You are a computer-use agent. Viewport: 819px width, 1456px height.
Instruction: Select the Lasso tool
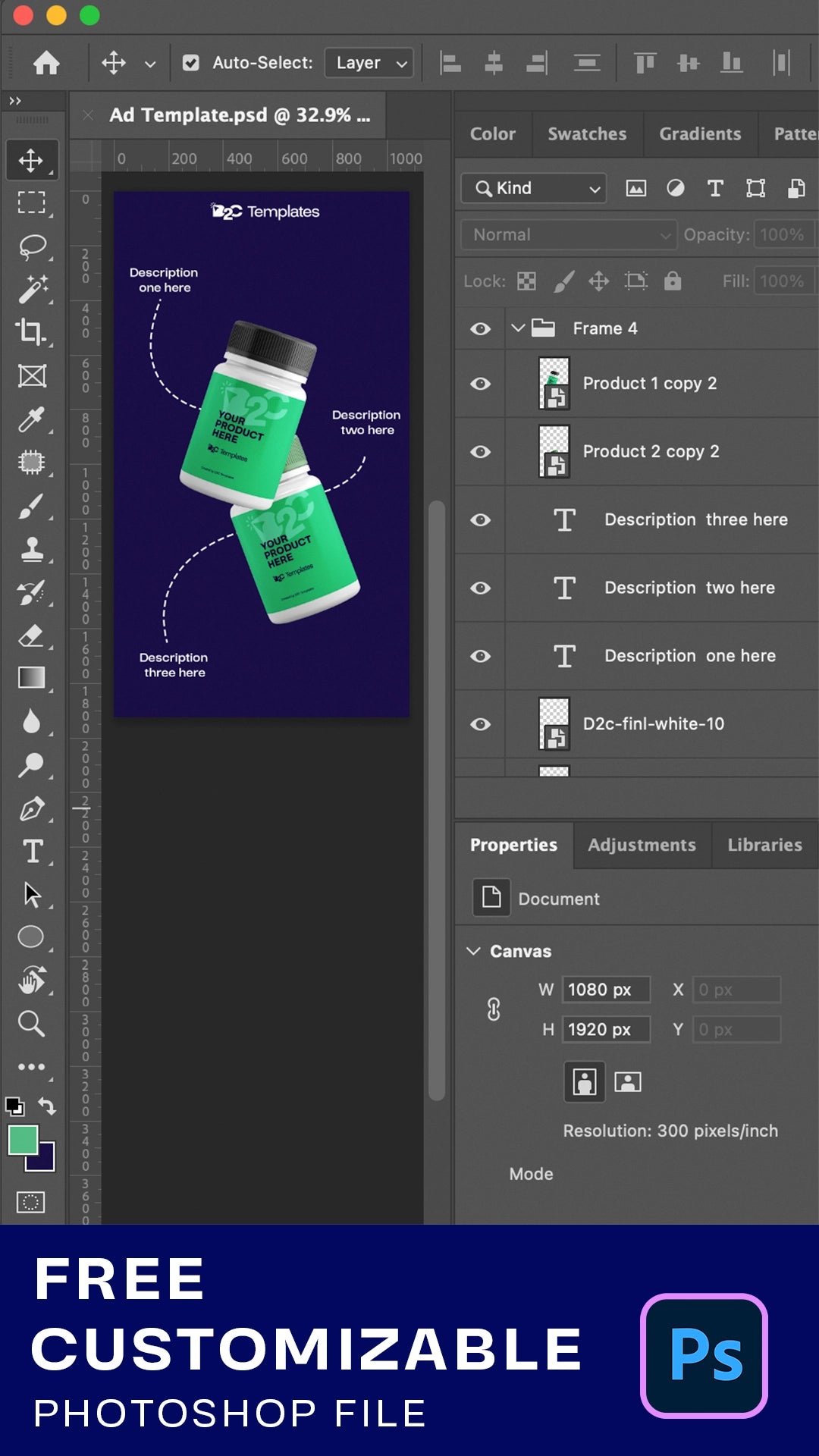(x=31, y=246)
